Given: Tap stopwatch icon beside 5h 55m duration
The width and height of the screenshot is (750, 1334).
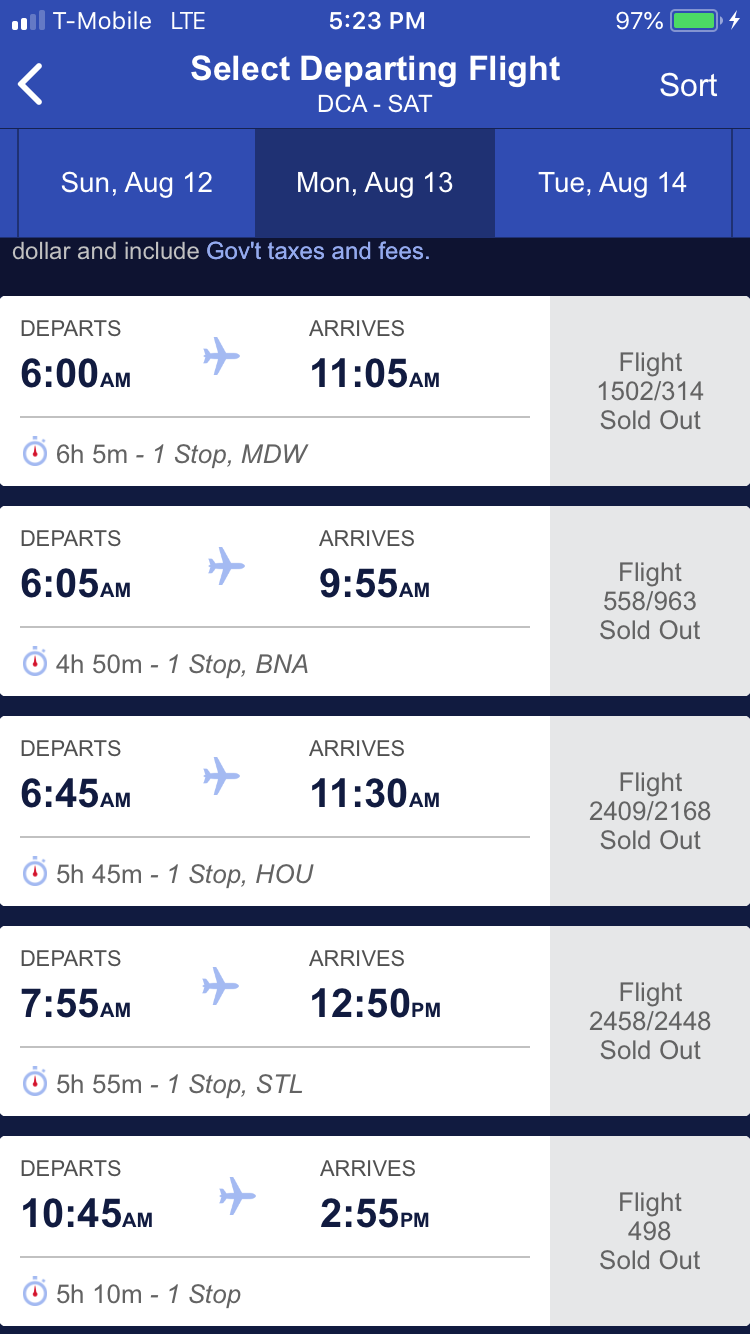Looking at the screenshot, I should click(35, 1083).
